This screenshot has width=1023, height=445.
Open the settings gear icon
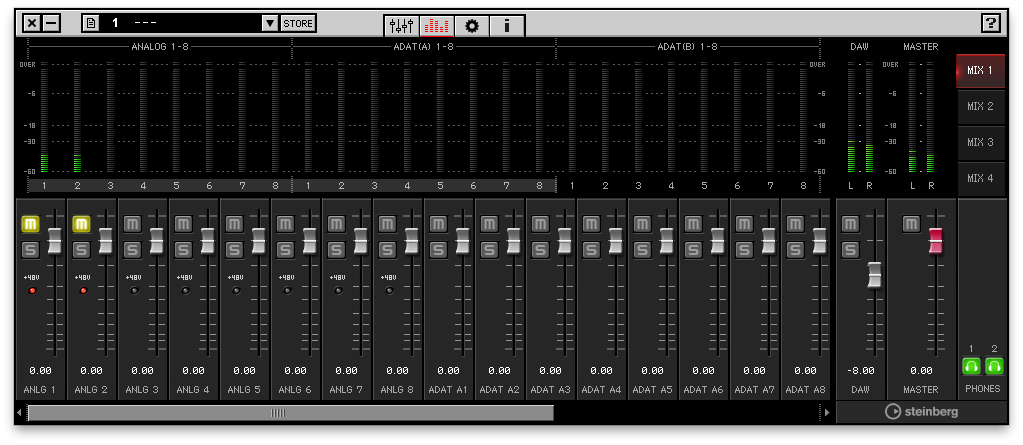pos(472,26)
